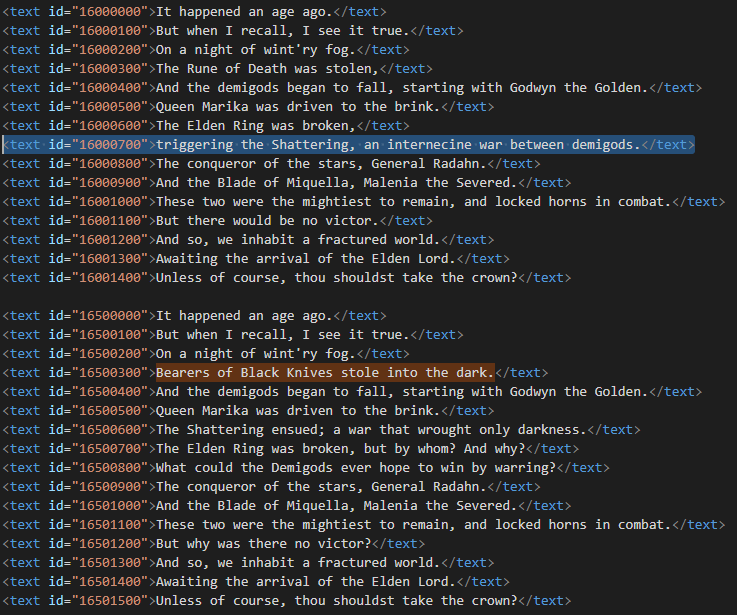Click line 16501400 "Awaiting the arrival of the Elden Lord"
The image size is (737, 615).
[x=256, y=582]
